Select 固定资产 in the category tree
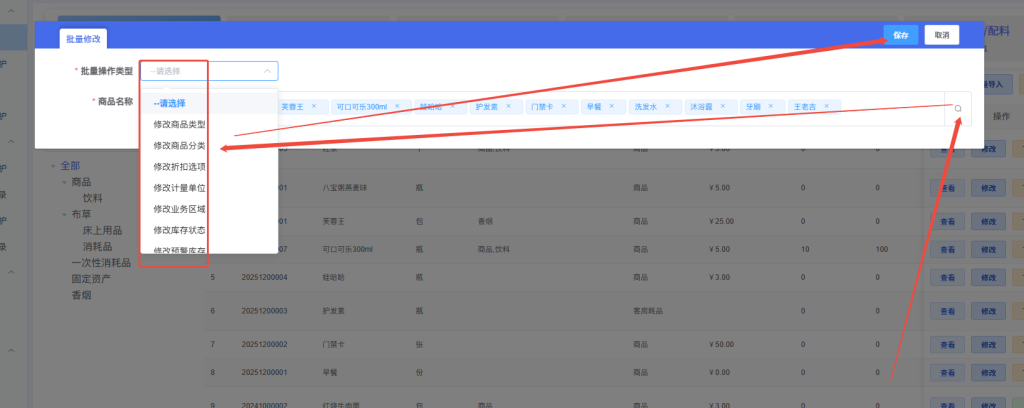 (x=91, y=279)
